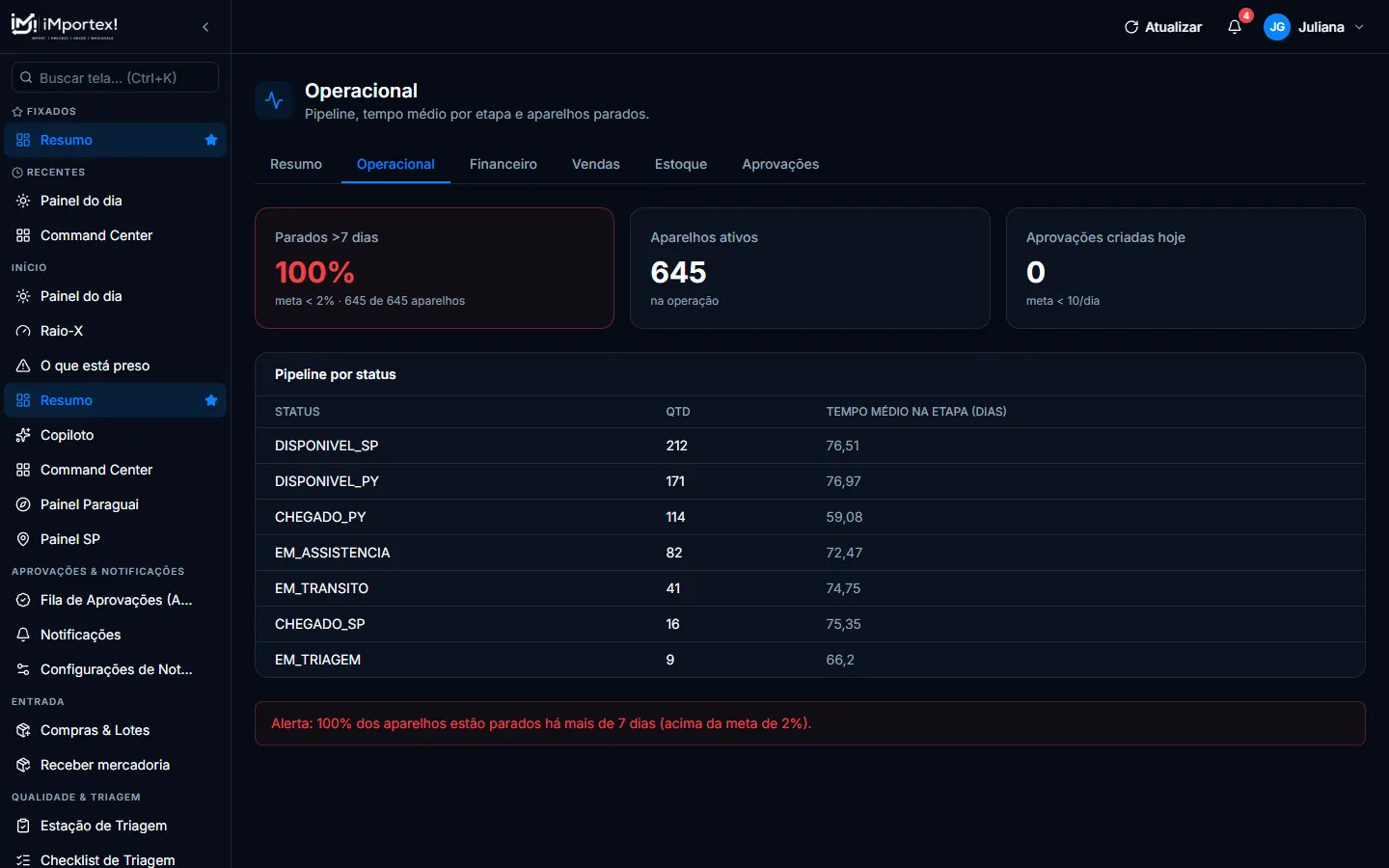1389x868 pixels.
Task: Click the red 'Alerta: 100% dos aparelhos' banner
Action: click(810, 723)
